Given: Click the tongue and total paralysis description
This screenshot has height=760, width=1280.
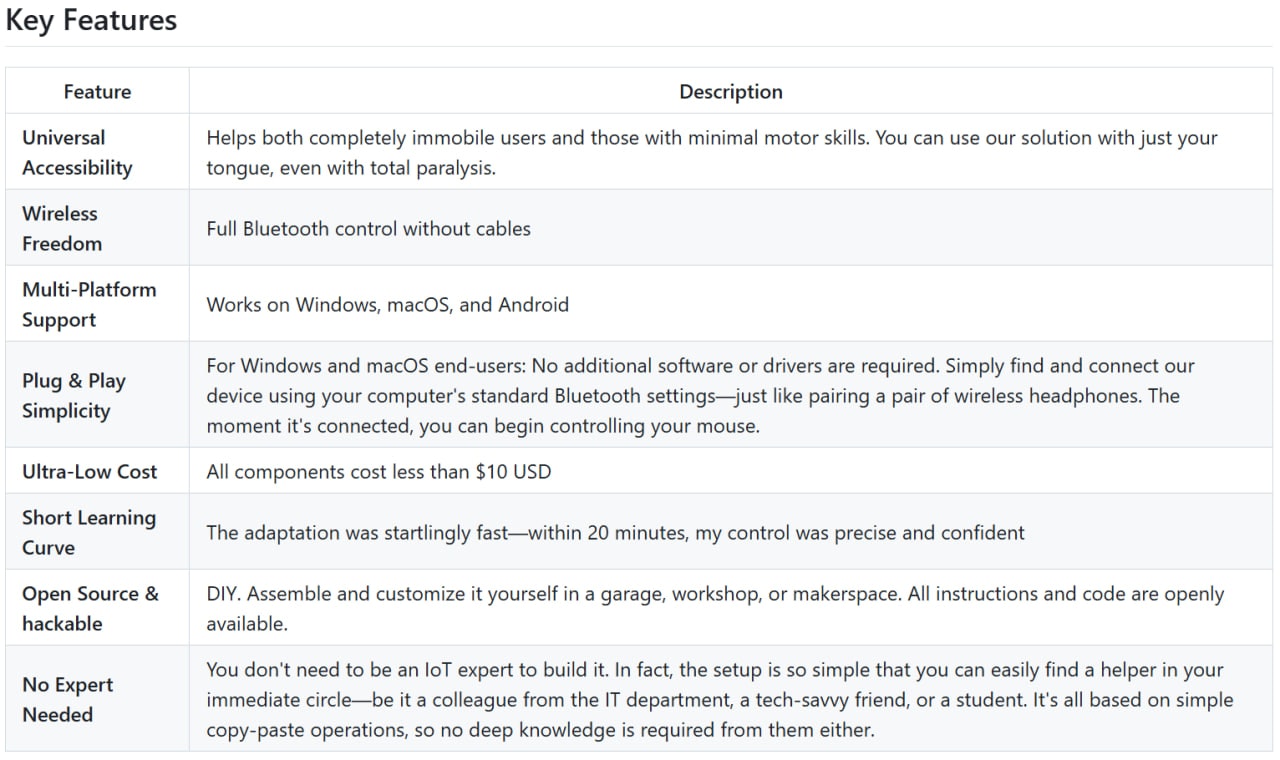Looking at the screenshot, I should tap(711, 152).
